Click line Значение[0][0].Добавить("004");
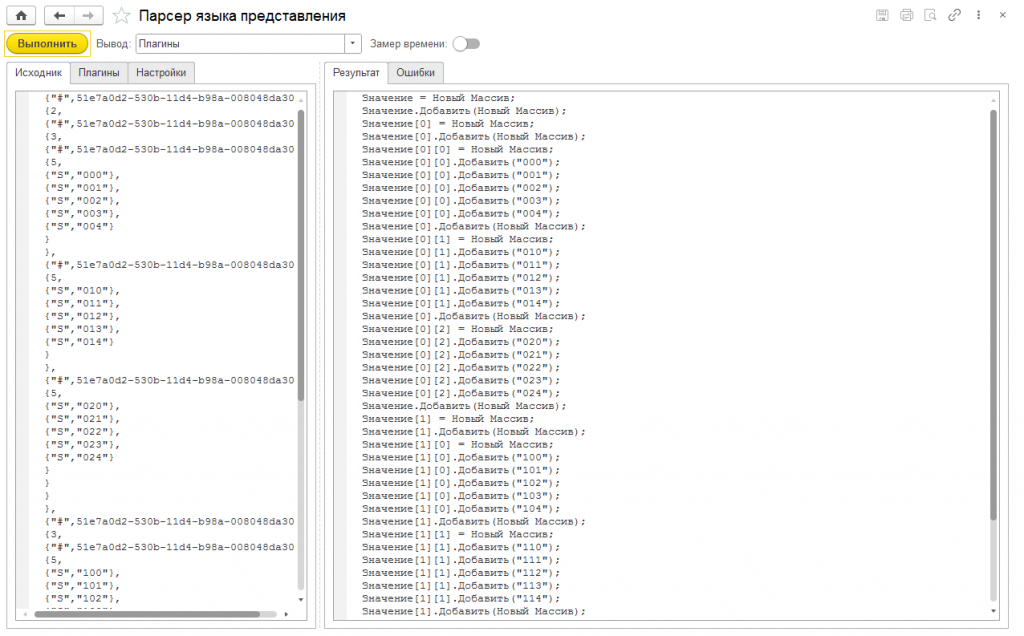 (461, 214)
